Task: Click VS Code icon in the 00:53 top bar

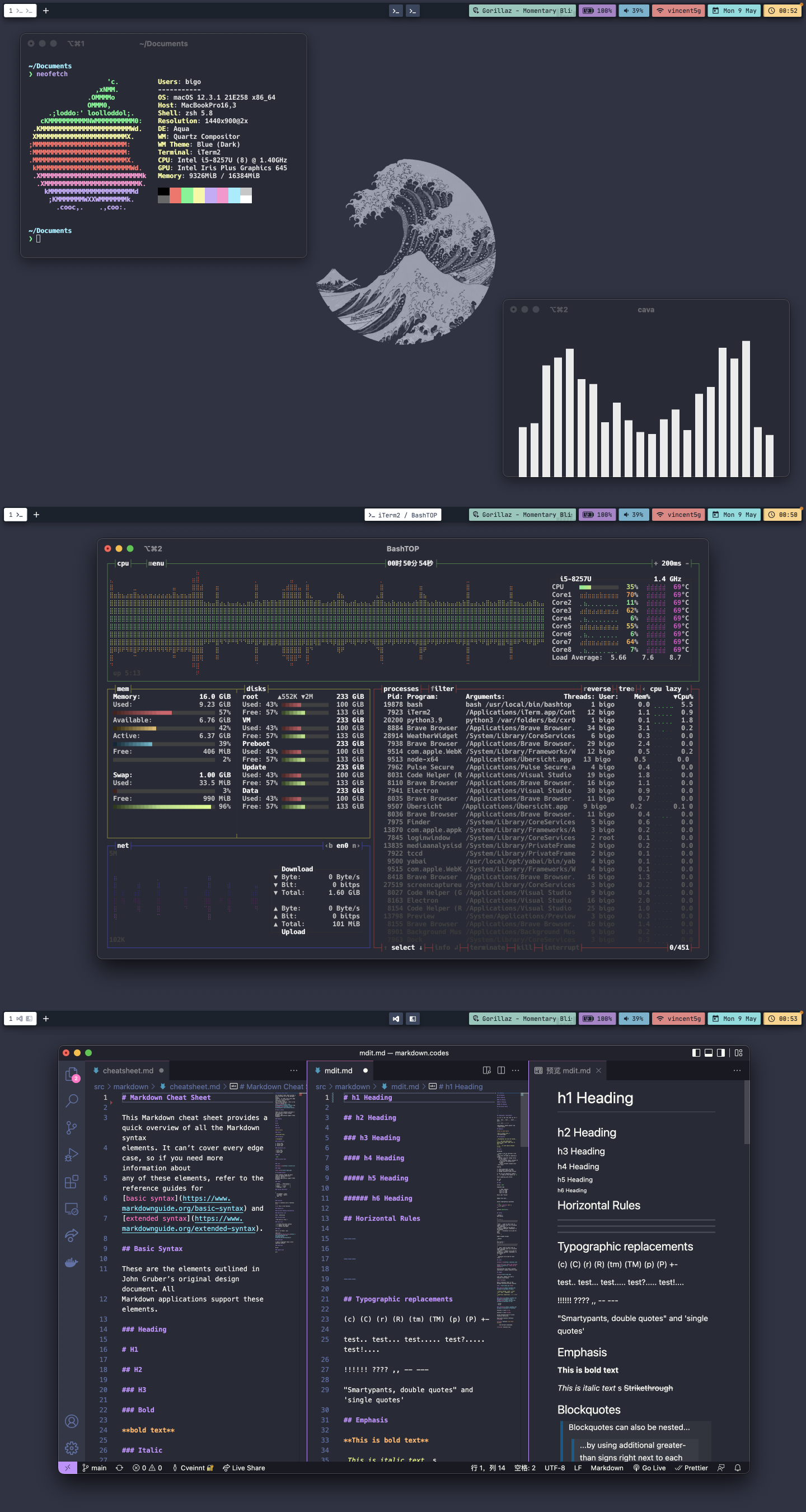Action: (396, 1019)
